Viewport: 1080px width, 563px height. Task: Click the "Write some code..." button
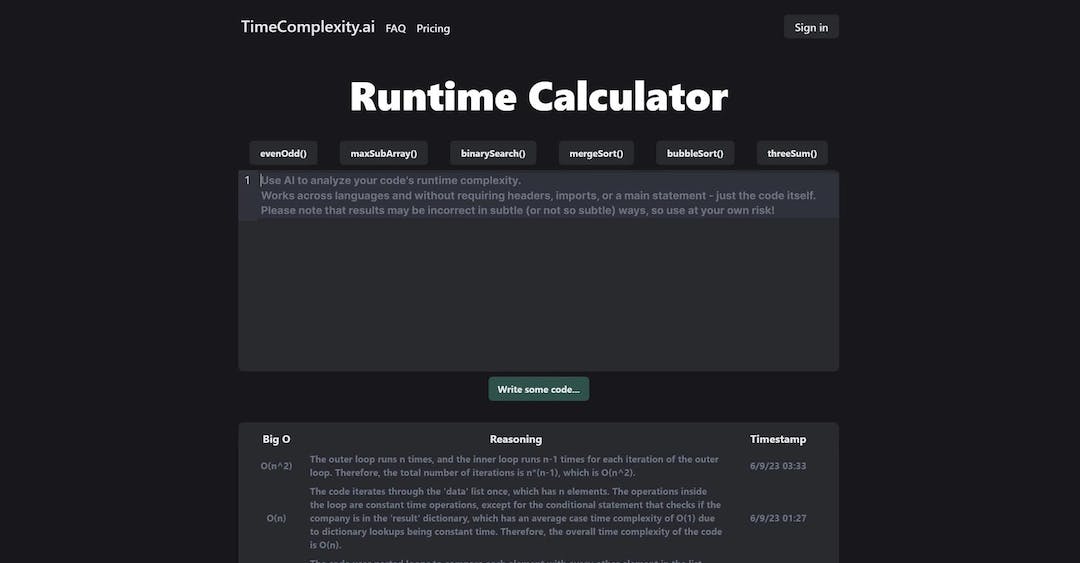539,389
